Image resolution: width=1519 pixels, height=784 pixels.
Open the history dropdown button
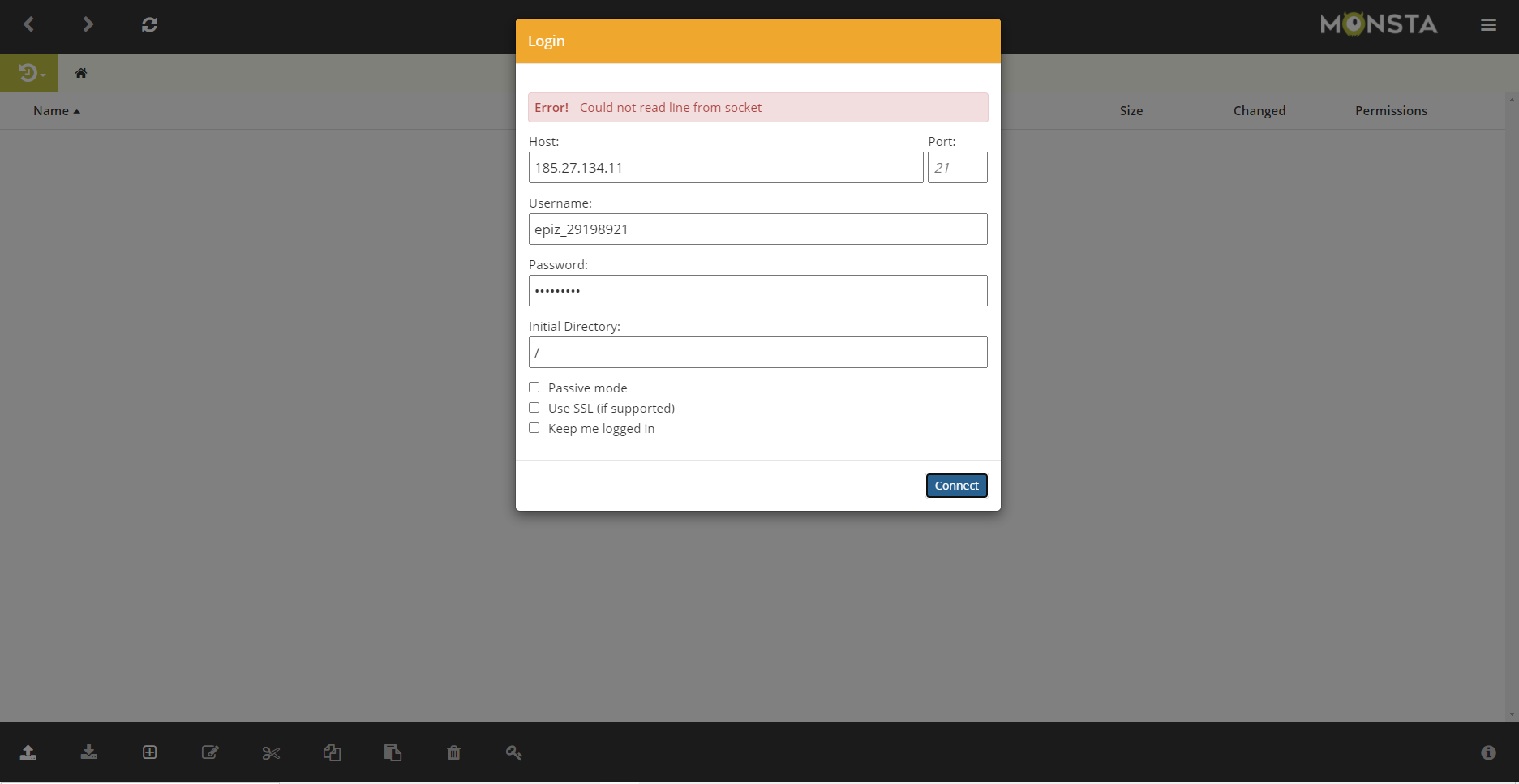(x=30, y=74)
